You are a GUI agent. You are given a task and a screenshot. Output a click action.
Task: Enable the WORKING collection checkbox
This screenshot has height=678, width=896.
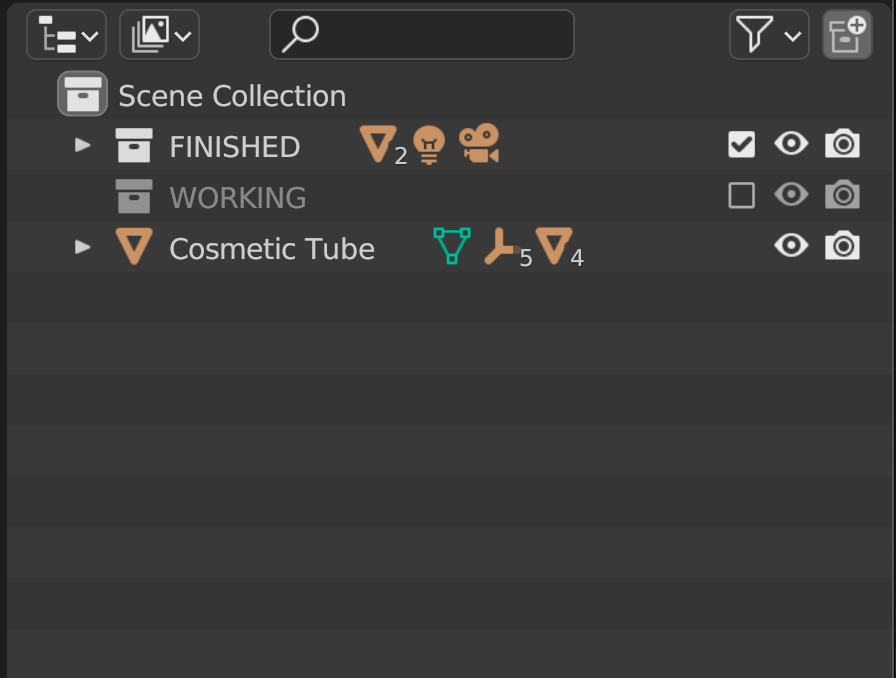742,196
